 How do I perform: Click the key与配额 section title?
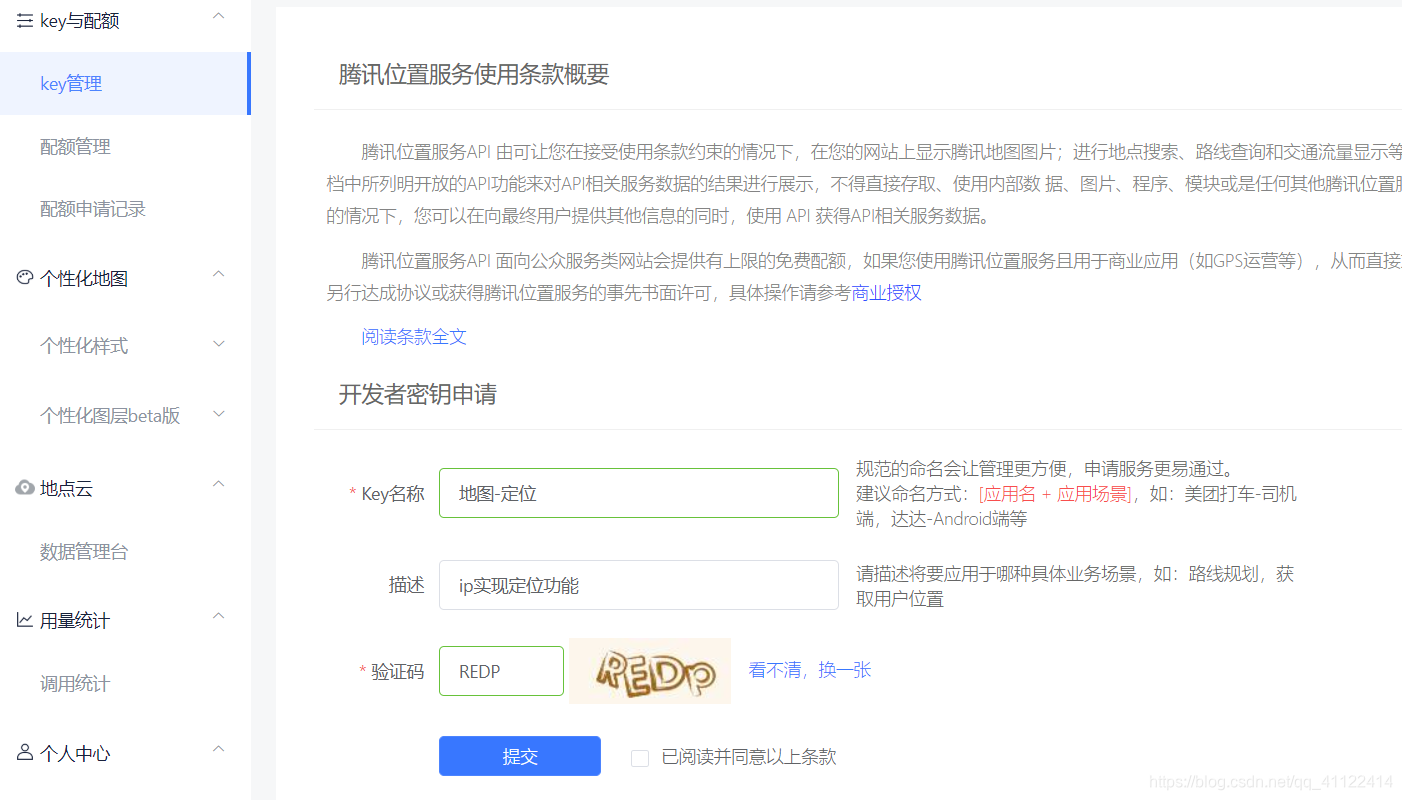80,21
